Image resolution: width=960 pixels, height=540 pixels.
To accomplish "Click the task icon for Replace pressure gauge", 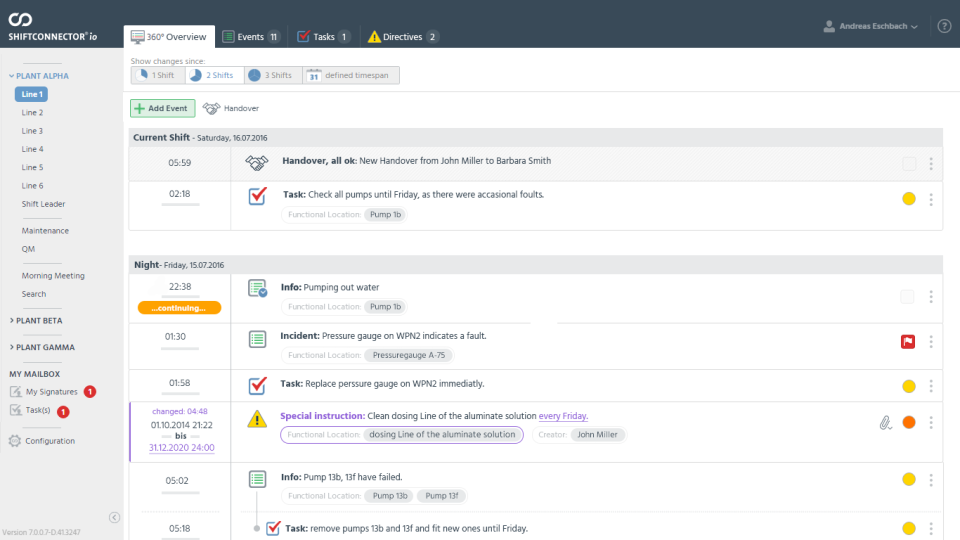I will coord(258,385).
